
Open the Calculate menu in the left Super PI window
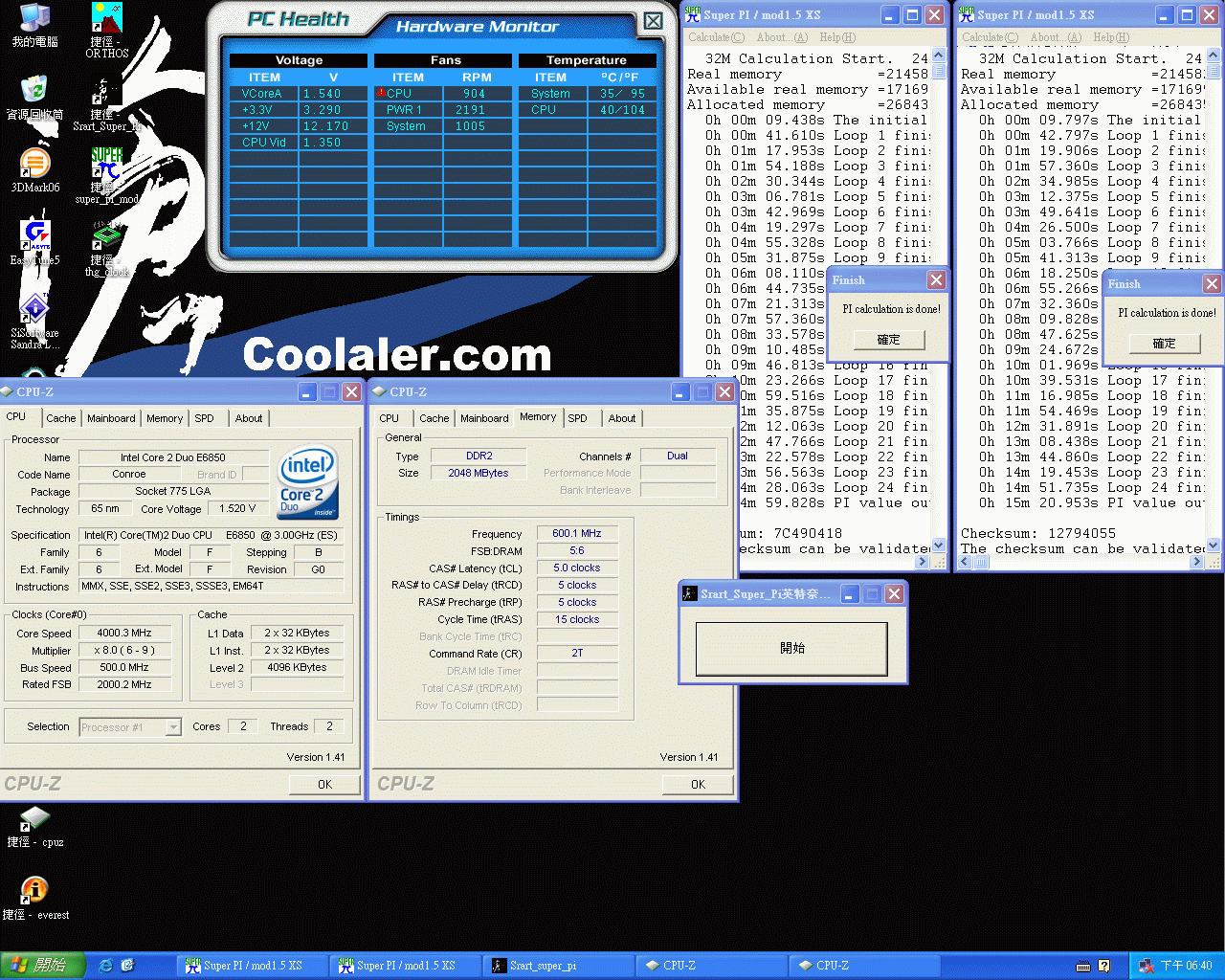point(717,37)
